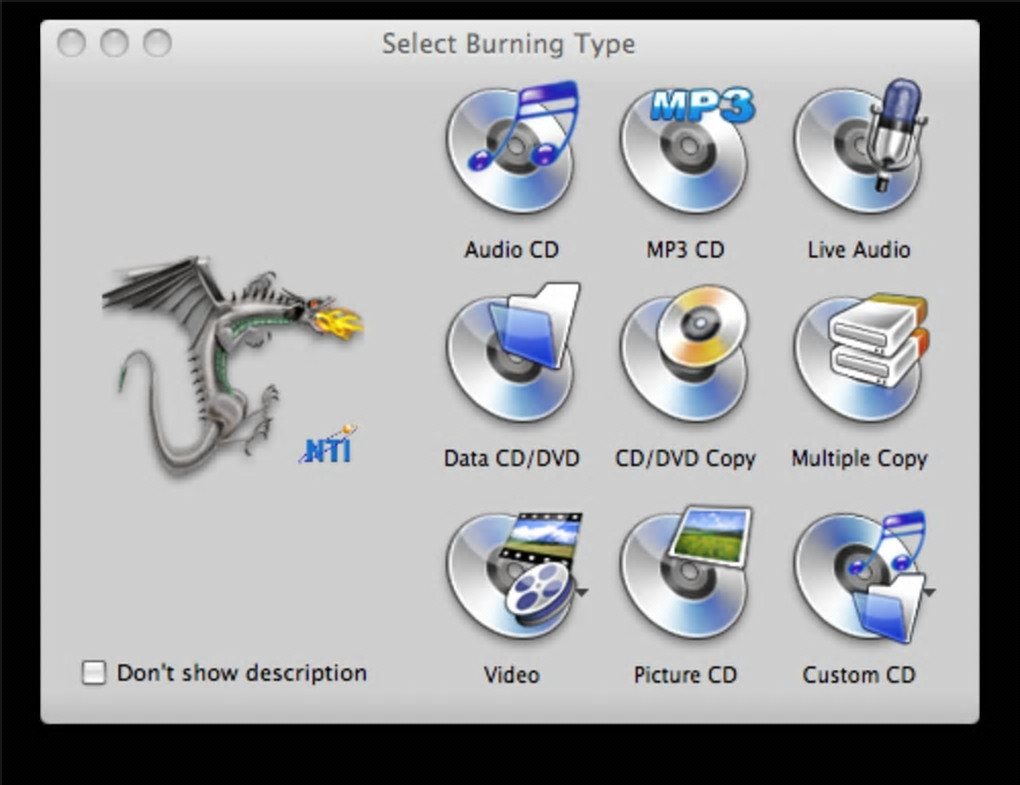Close the Select Burning Type window
The height and width of the screenshot is (785, 1020).
tap(72, 43)
